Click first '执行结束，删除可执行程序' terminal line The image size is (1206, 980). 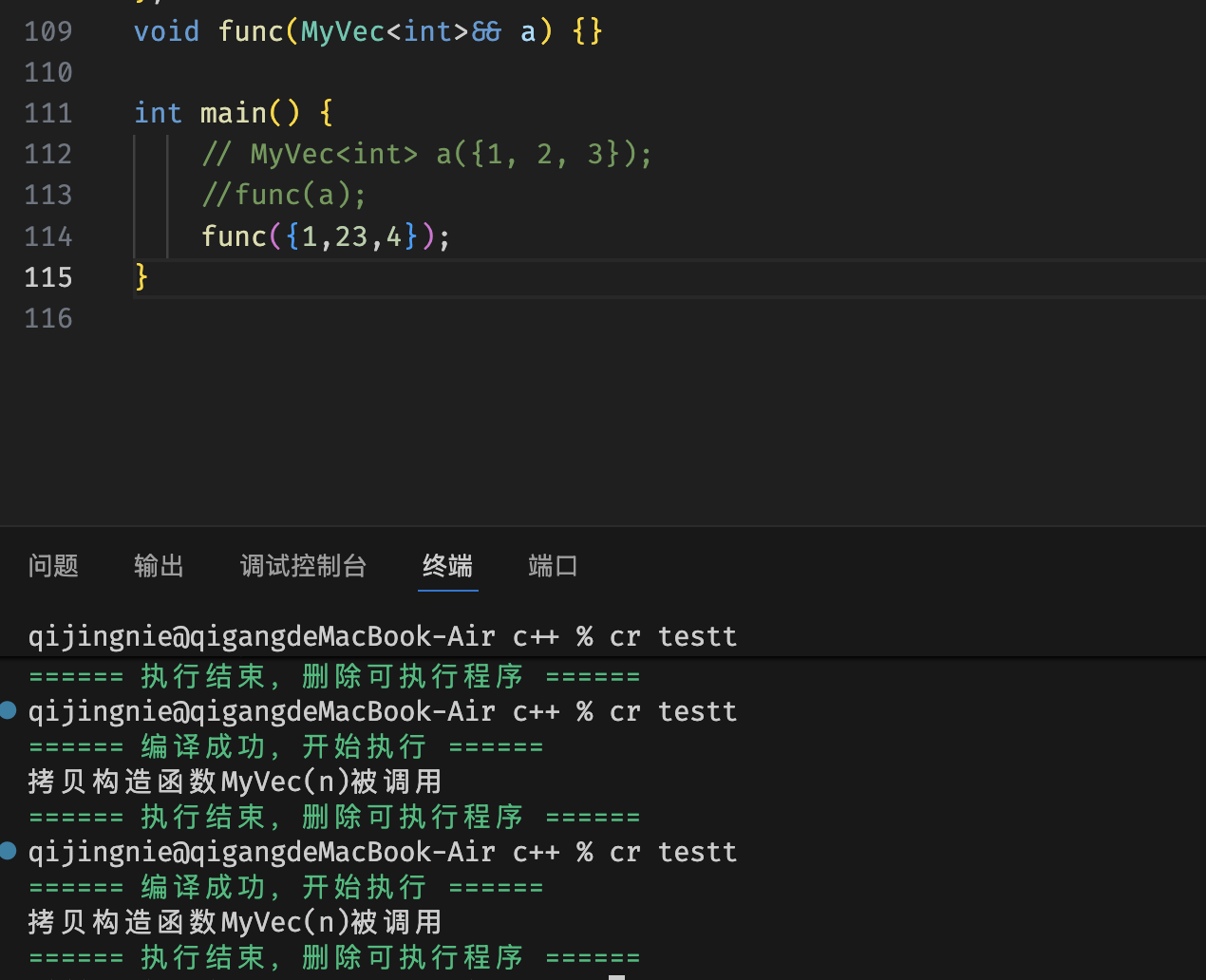click(x=334, y=676)
